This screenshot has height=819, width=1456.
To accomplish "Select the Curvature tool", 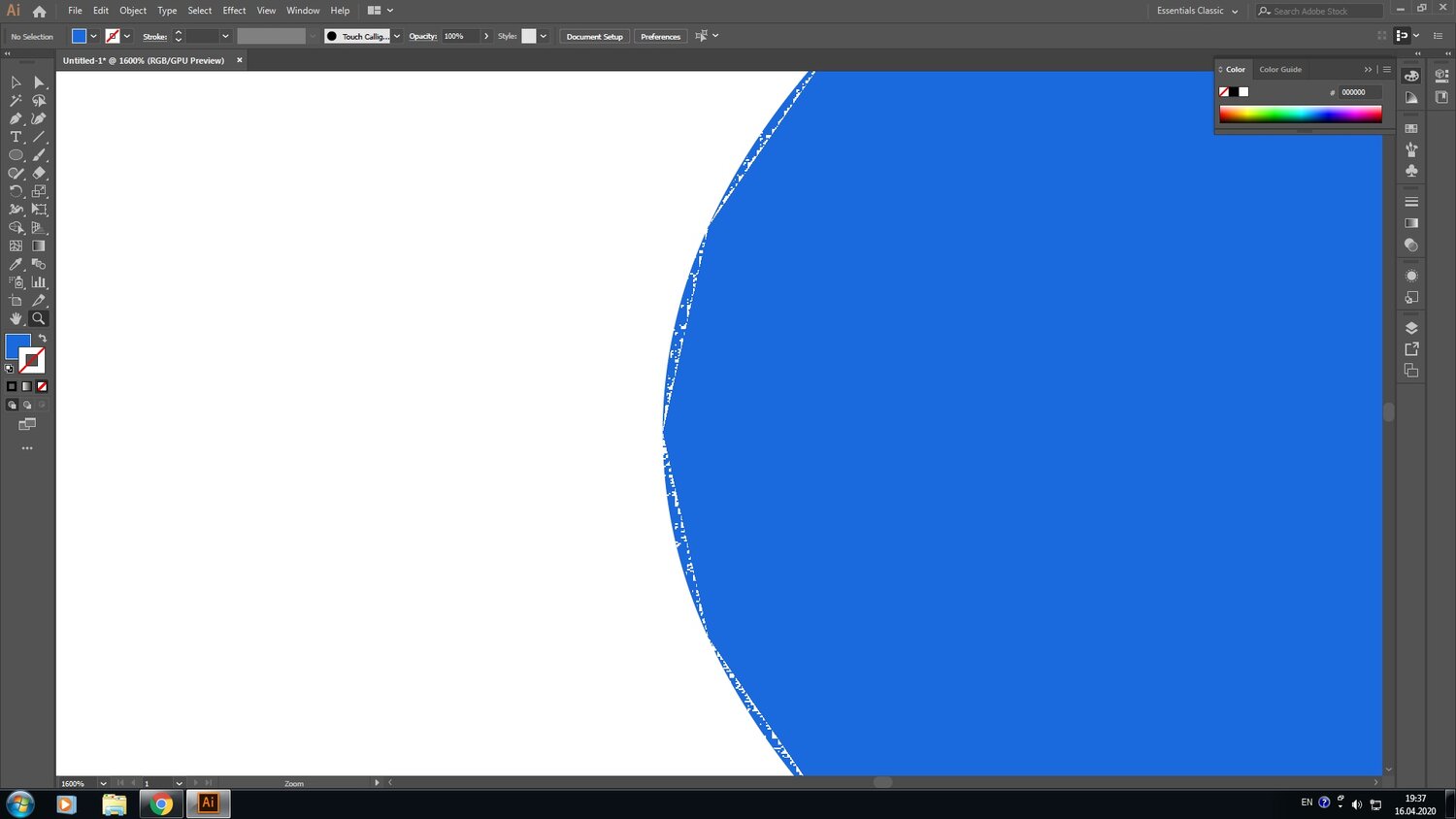I will coord(39,118).
